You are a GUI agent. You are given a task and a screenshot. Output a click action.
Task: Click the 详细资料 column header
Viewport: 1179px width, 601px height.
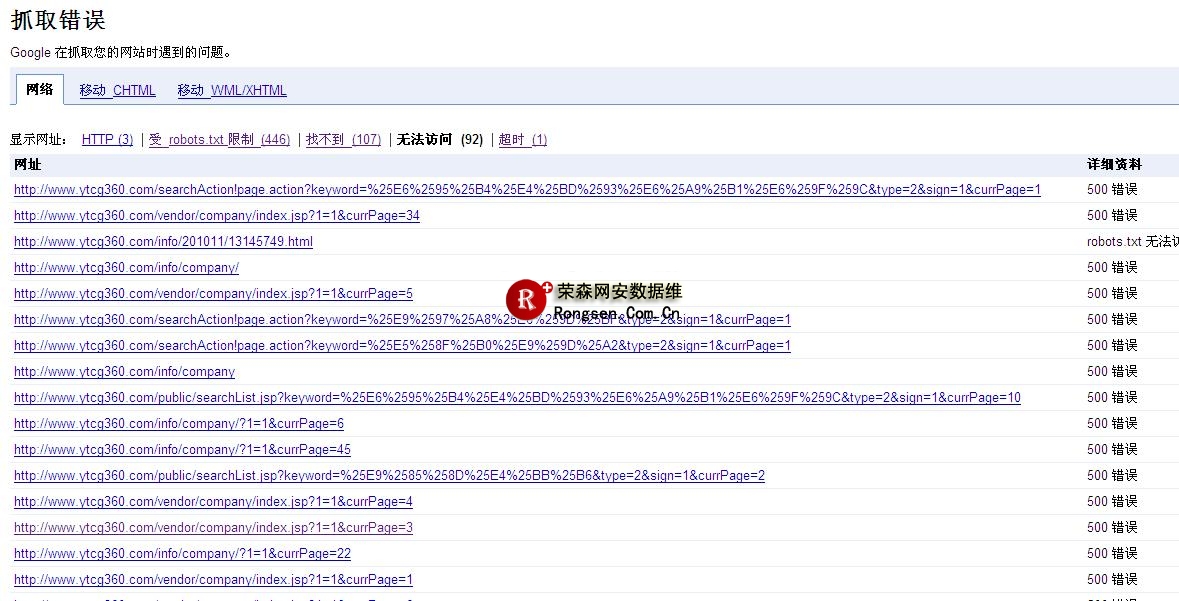1114,164
